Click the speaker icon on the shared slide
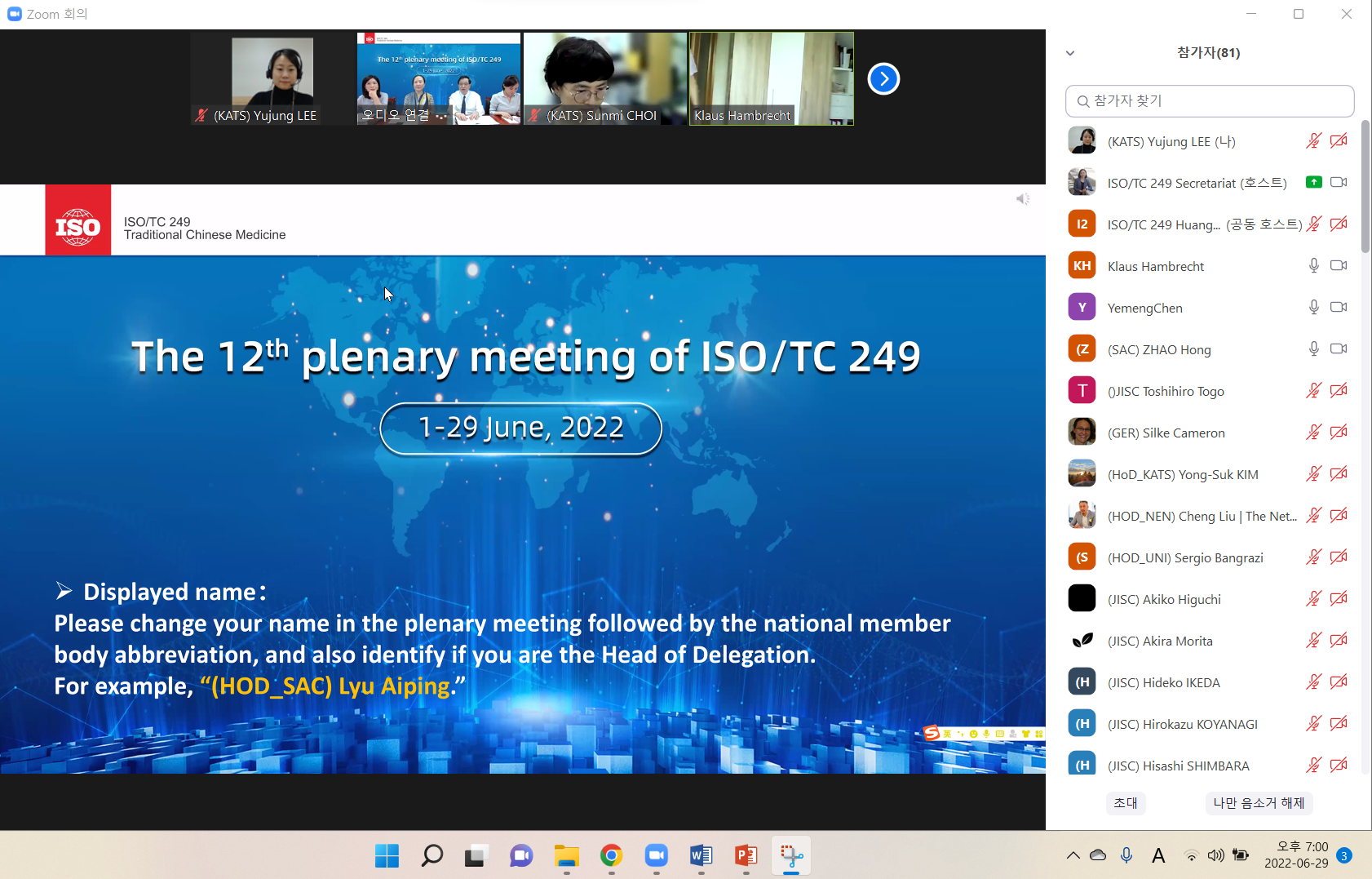The image size is (1372, 879). [x=1023, y=199]
